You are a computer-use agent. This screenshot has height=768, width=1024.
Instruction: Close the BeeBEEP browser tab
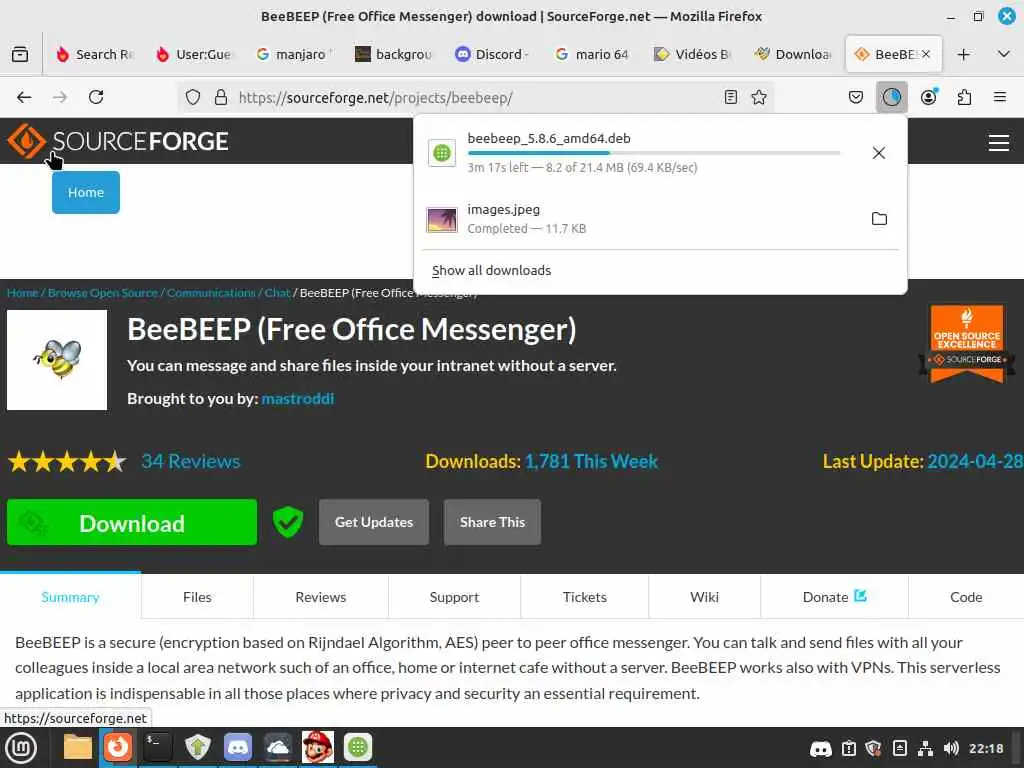(x=925, y=54)
